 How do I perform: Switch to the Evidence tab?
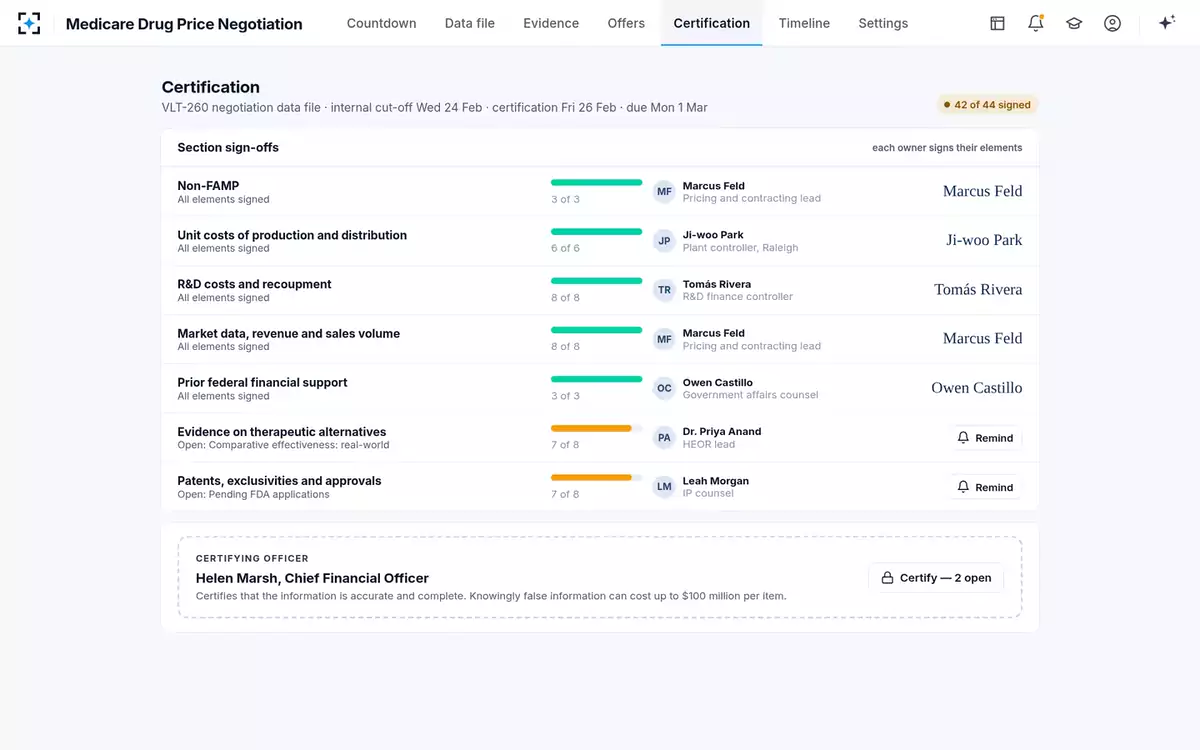551,23
